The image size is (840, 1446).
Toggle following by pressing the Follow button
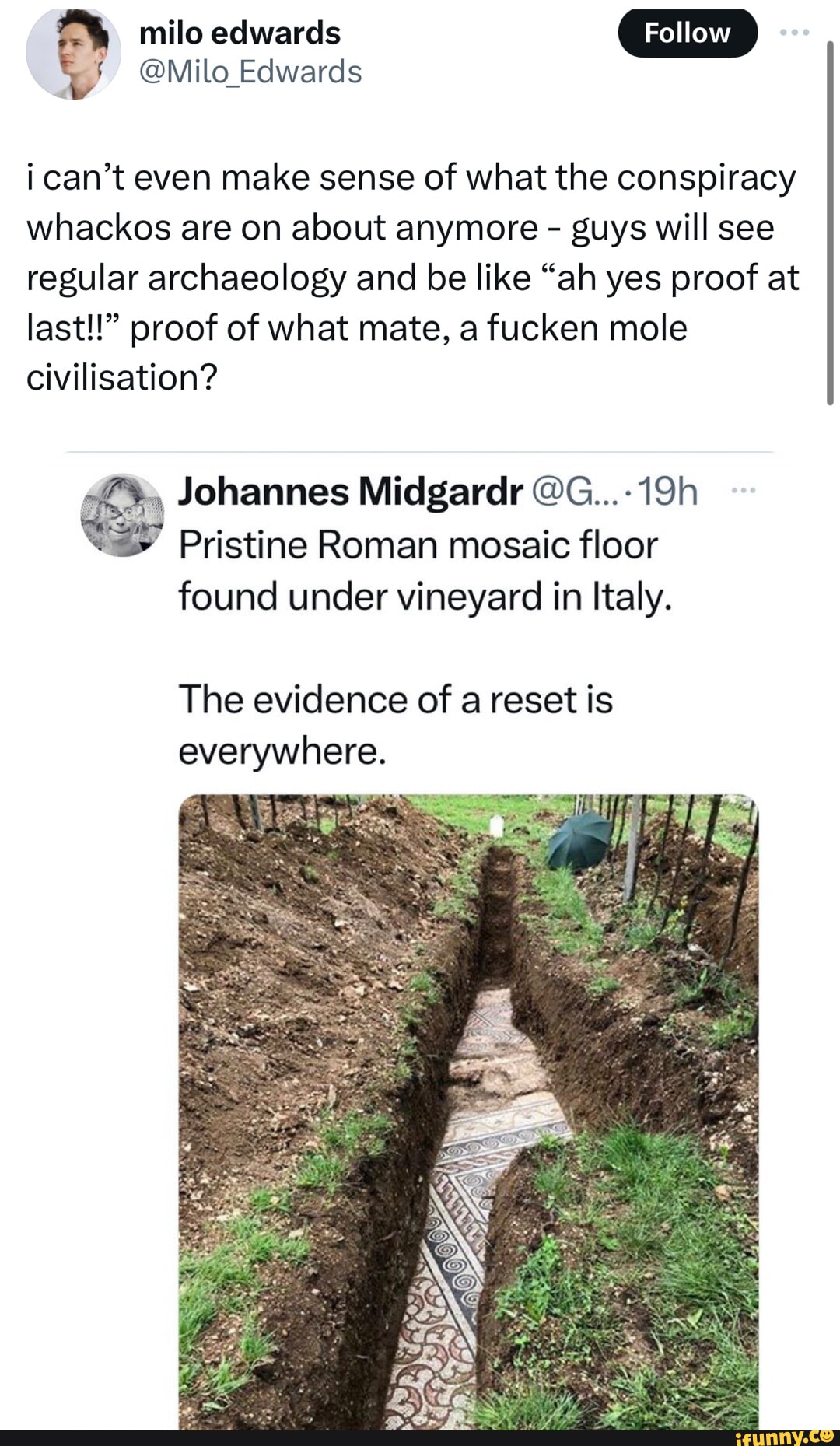[688, 33]
